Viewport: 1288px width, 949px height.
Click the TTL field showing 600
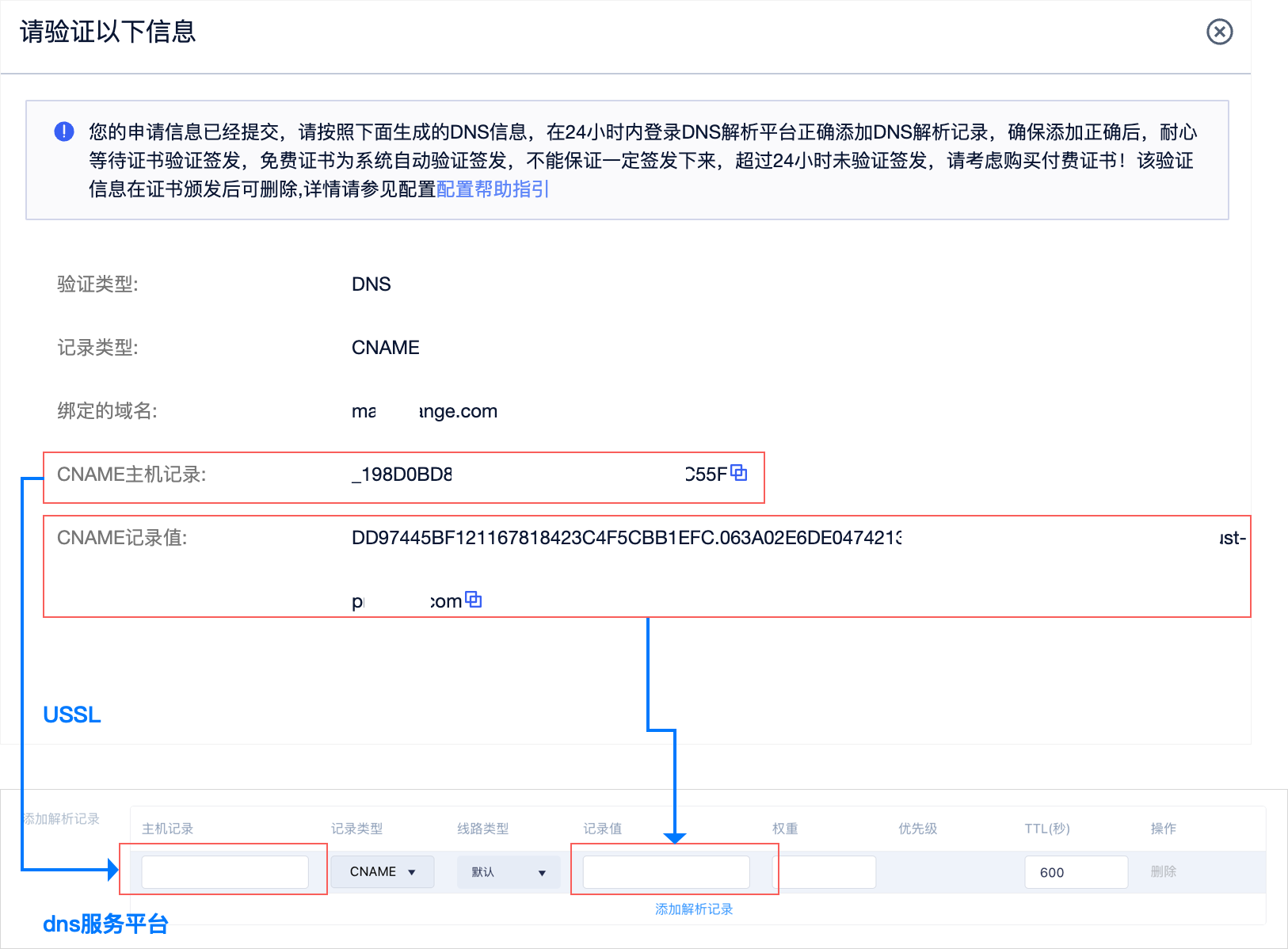point(1076,871)
